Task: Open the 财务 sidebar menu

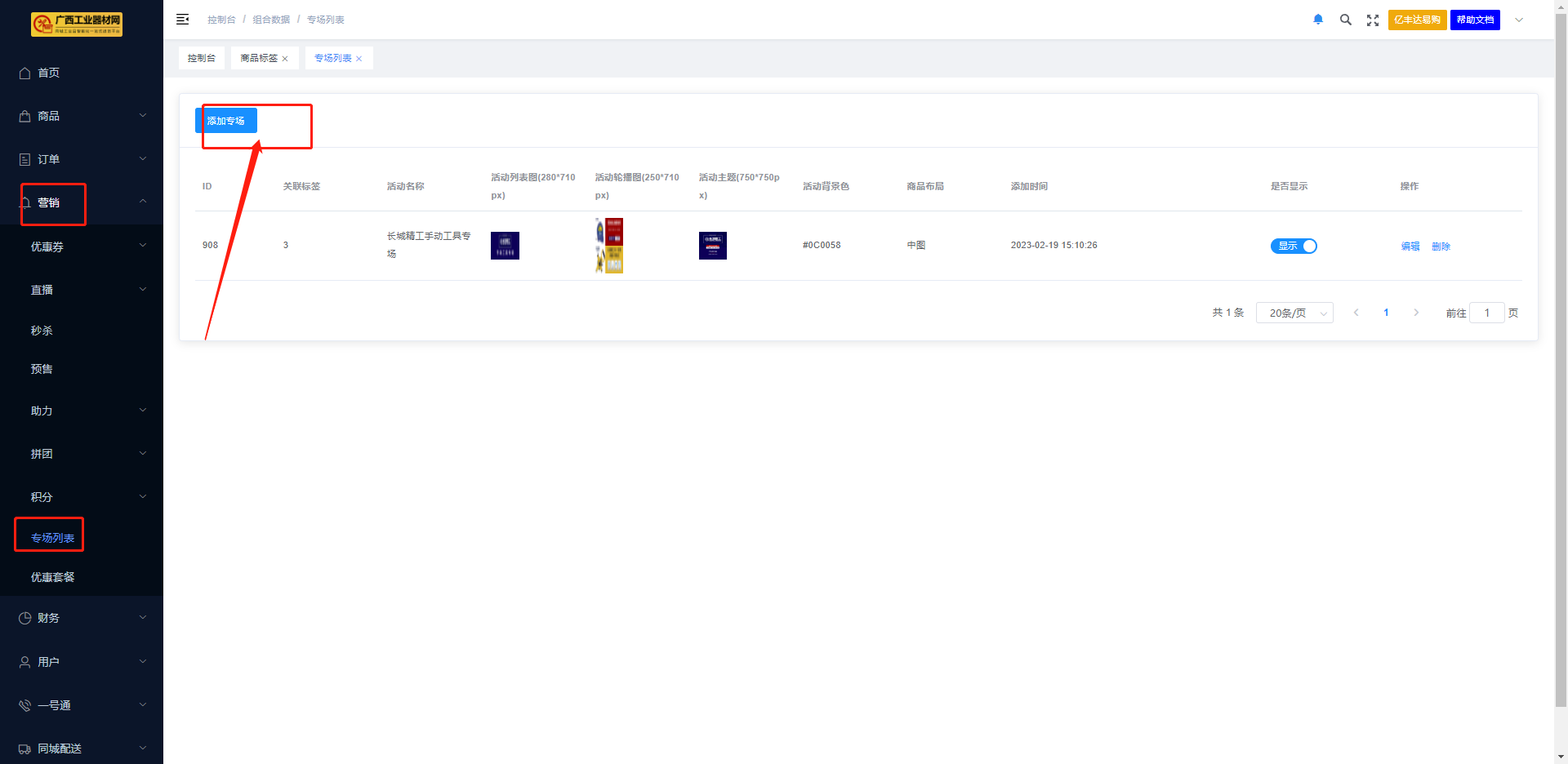Action: (x=48, y=618)
